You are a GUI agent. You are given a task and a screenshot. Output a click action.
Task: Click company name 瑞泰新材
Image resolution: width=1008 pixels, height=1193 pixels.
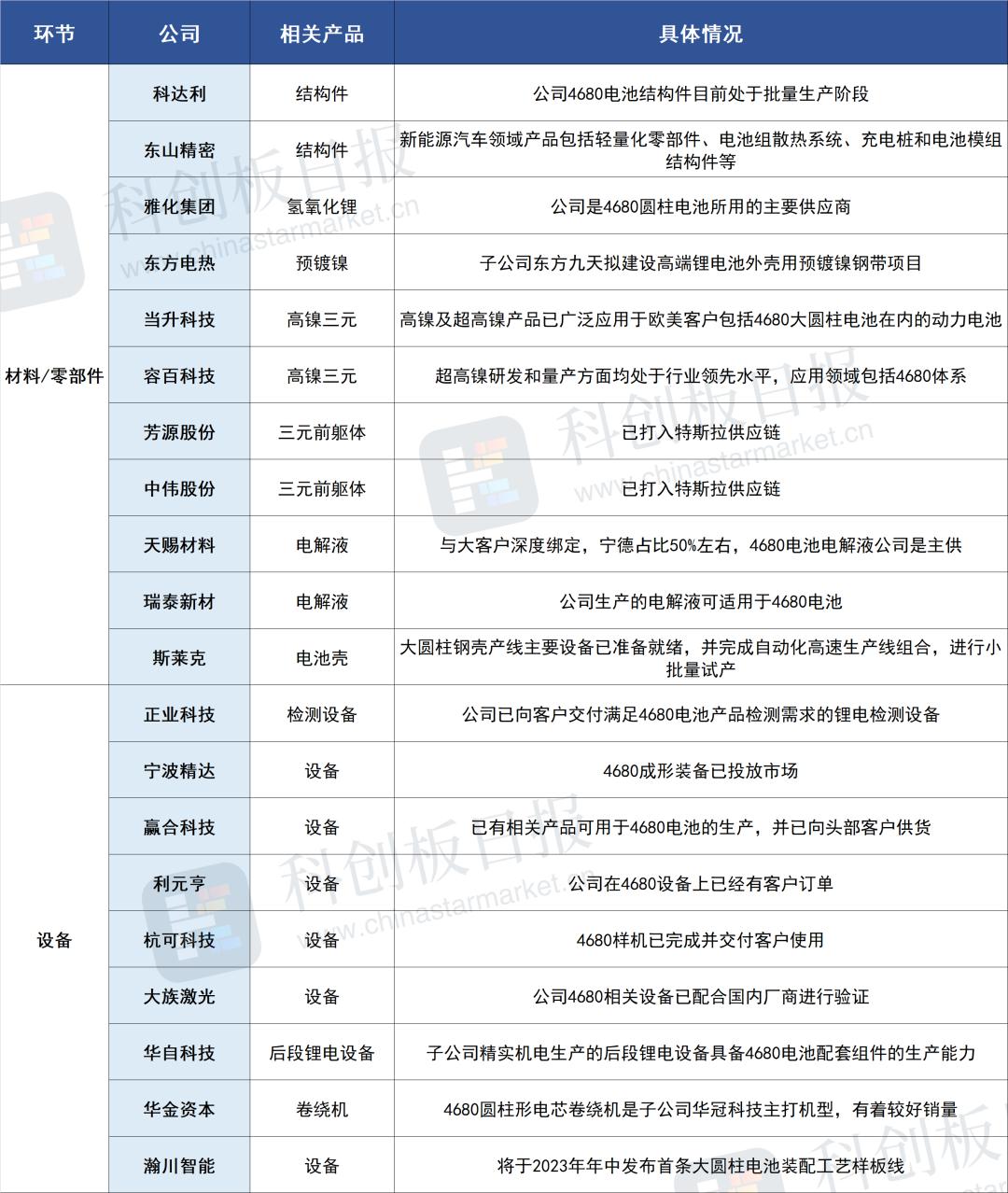pyautogui.click(x=179, y=602)
